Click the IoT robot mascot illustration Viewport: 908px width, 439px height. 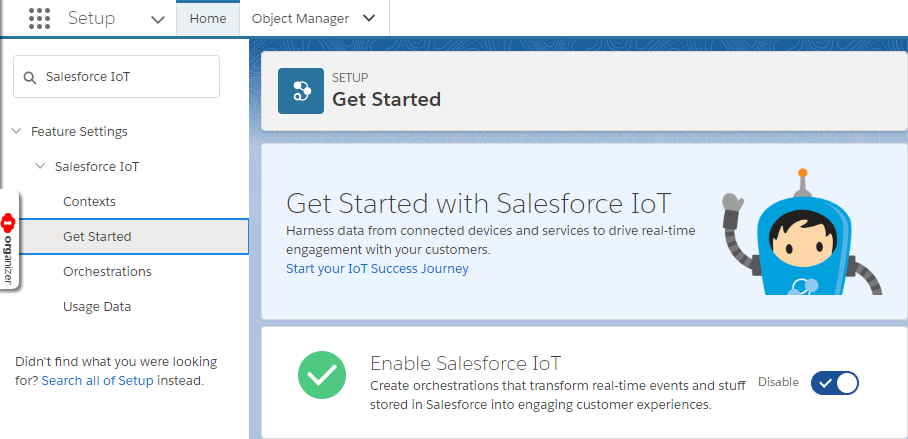[802, 232]
